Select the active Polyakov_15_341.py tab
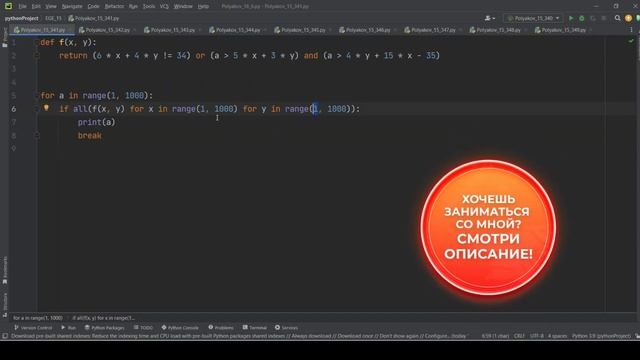The height and width of the screenshot is (360, 640). point(42,30)
